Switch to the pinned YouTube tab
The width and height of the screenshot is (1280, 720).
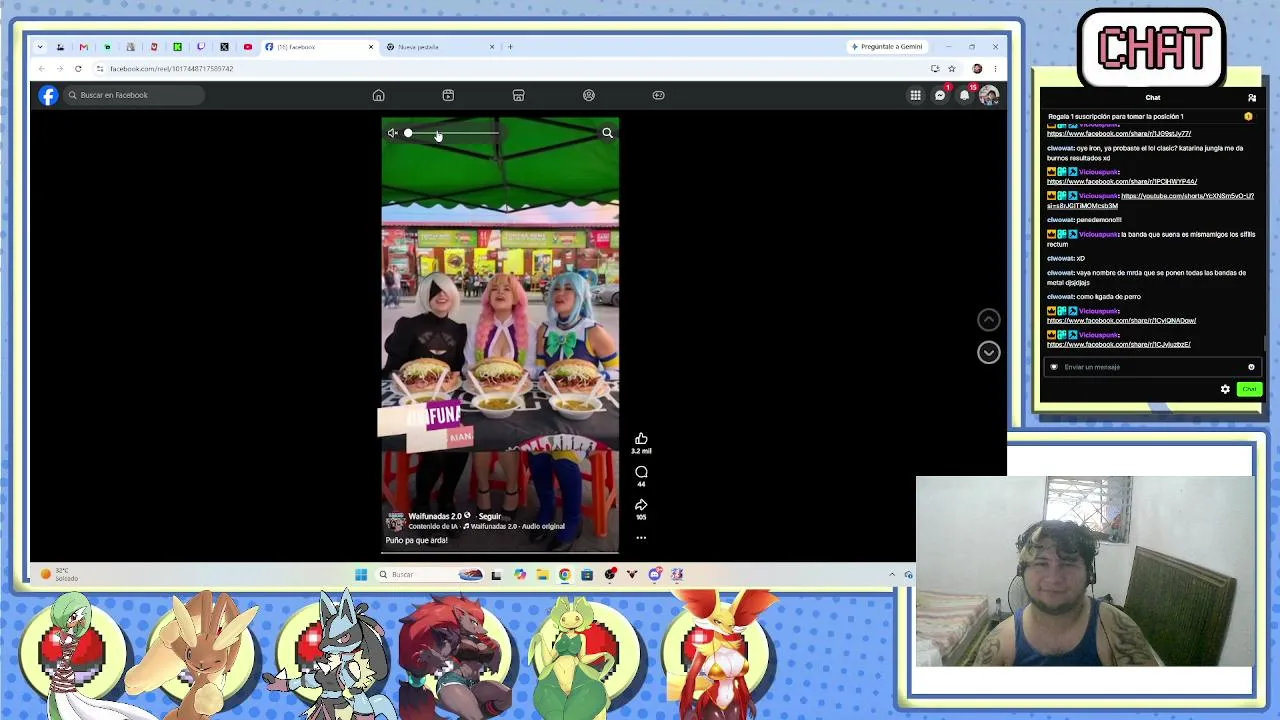pos(248,47)
